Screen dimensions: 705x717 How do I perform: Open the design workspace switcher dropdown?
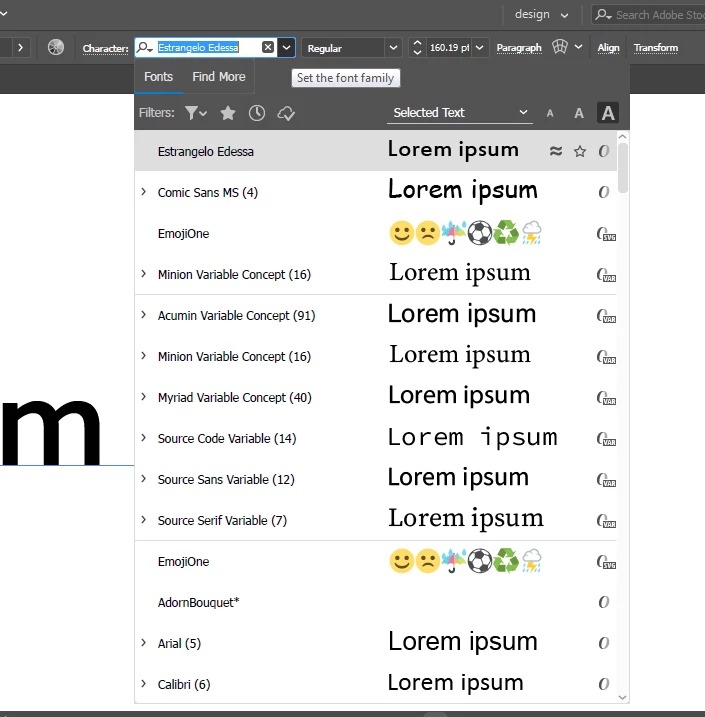541,15
